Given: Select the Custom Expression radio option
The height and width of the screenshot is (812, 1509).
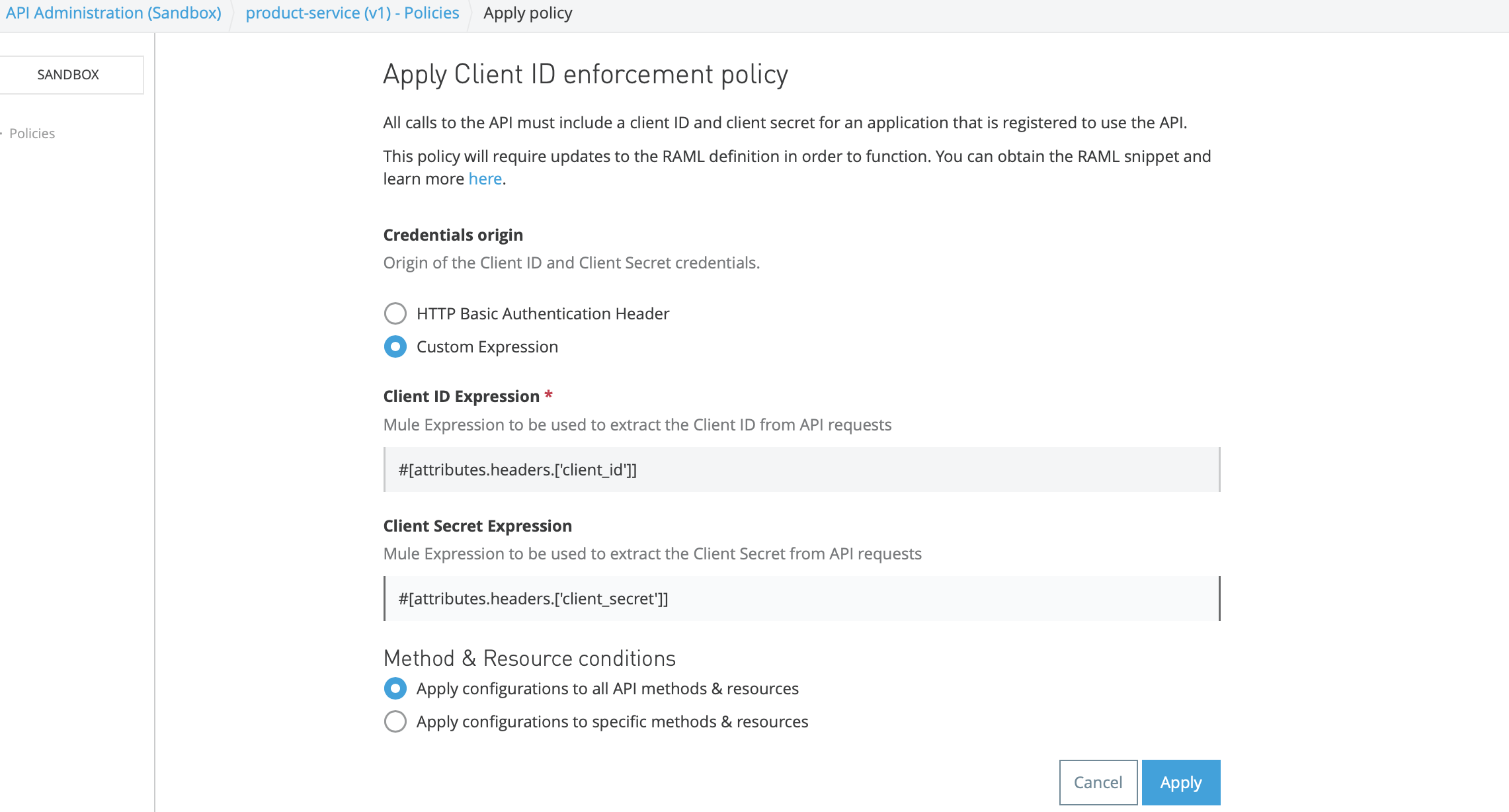Looking at the screenshot, I should coord(395,346).
